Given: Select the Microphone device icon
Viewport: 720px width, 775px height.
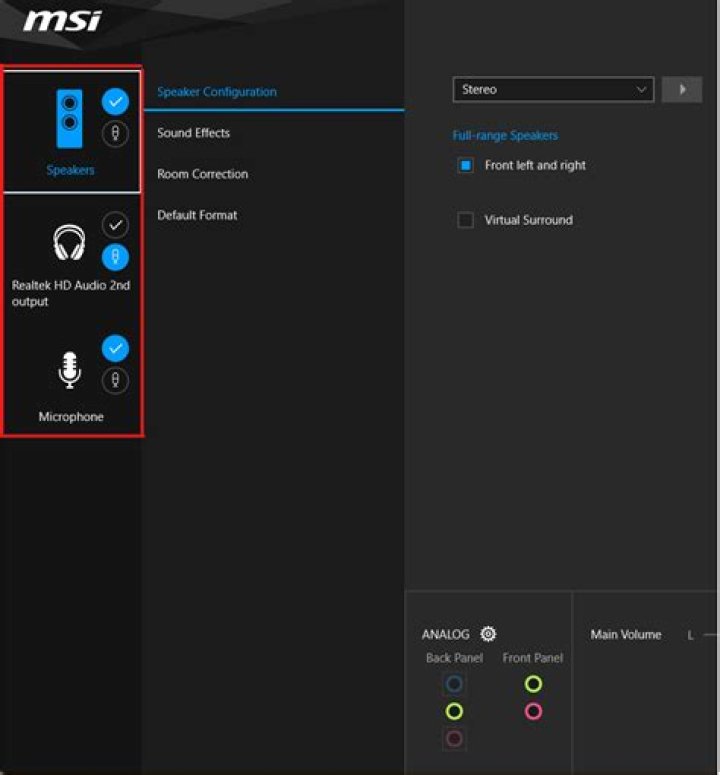Looking at the screenshot, I should pyautogui.click(x=70, y=370).
